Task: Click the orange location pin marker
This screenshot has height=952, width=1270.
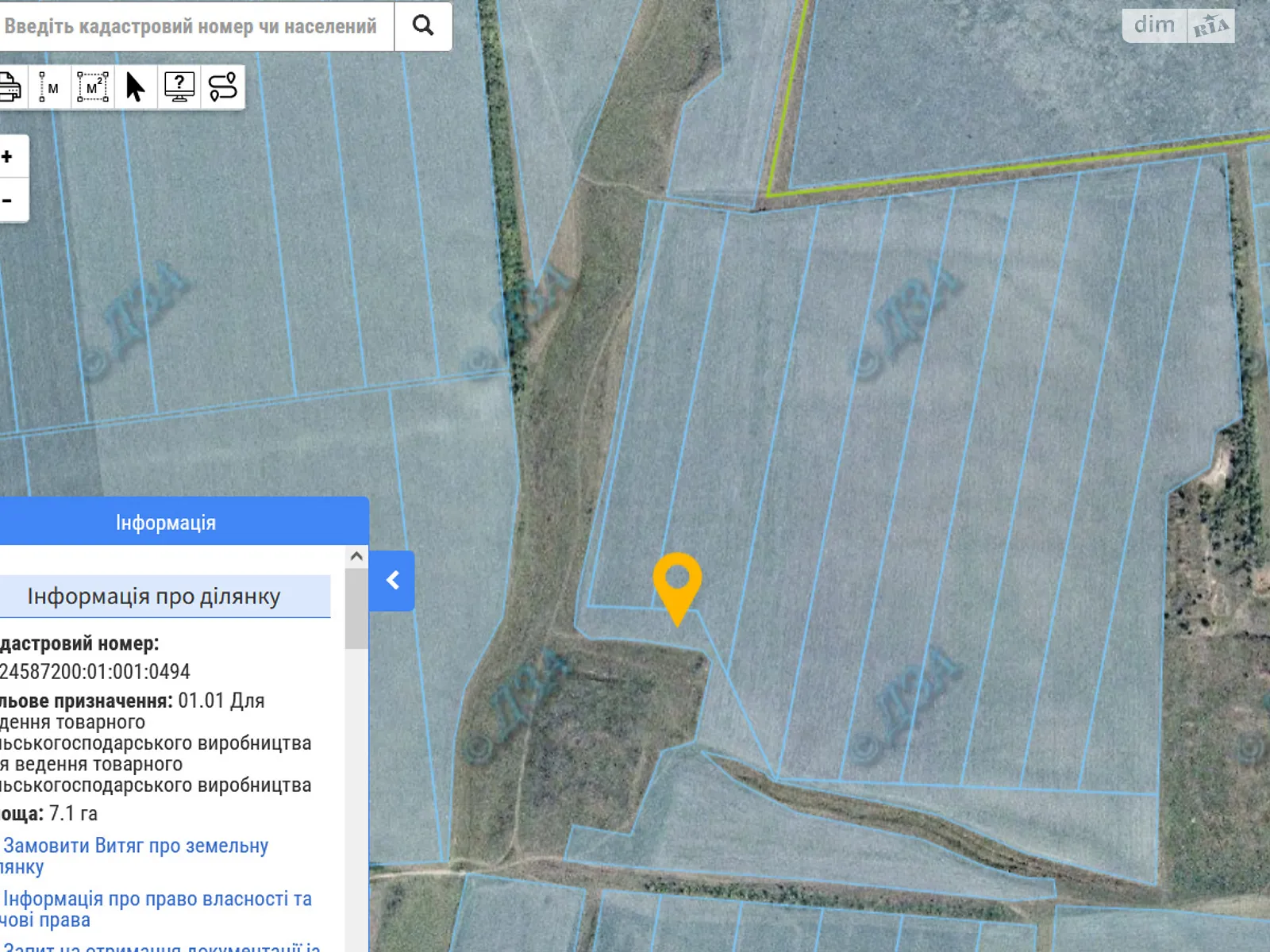Action: (677, 581)
